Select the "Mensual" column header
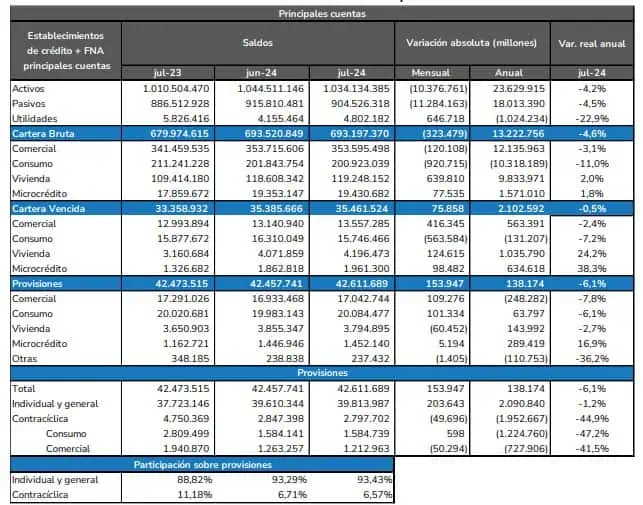 point(431,73)
